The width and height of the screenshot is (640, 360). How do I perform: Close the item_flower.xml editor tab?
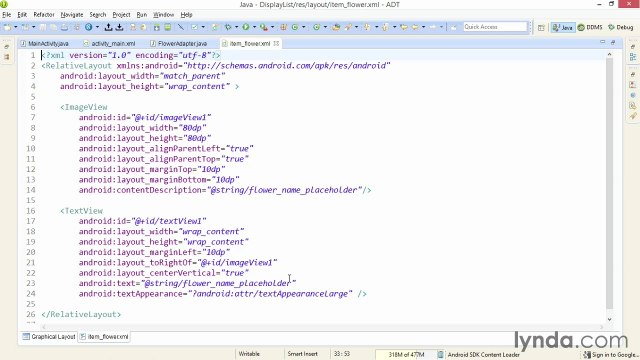point(276,43)
